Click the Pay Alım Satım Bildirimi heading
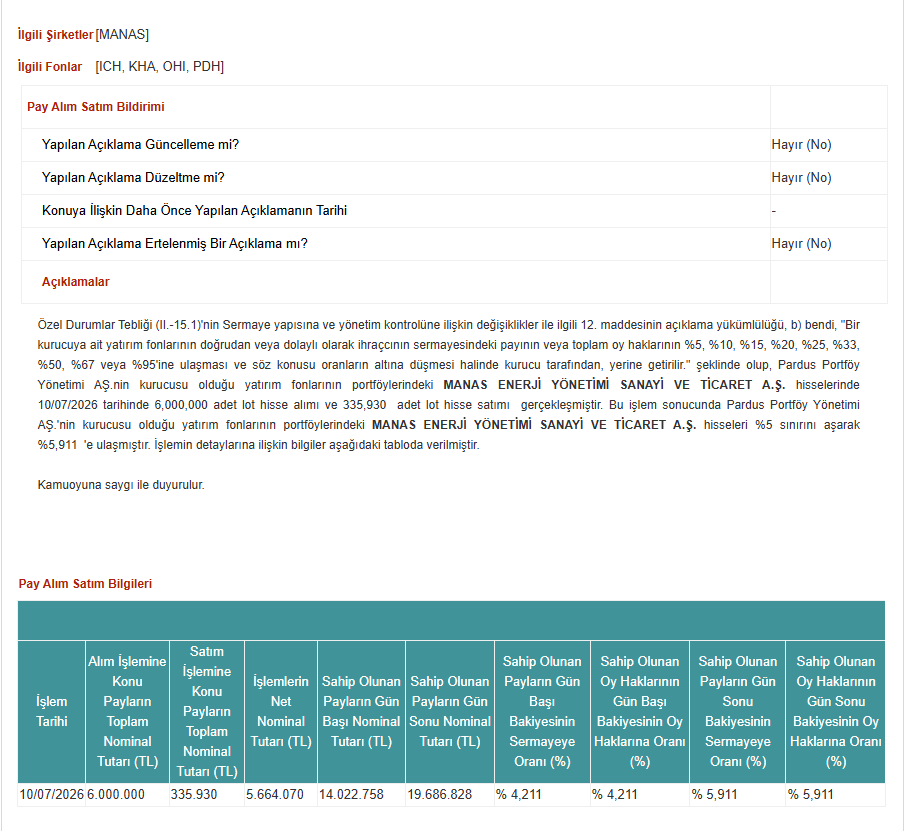Viewport: 904px width, 831px height. (x=96, y=107)
